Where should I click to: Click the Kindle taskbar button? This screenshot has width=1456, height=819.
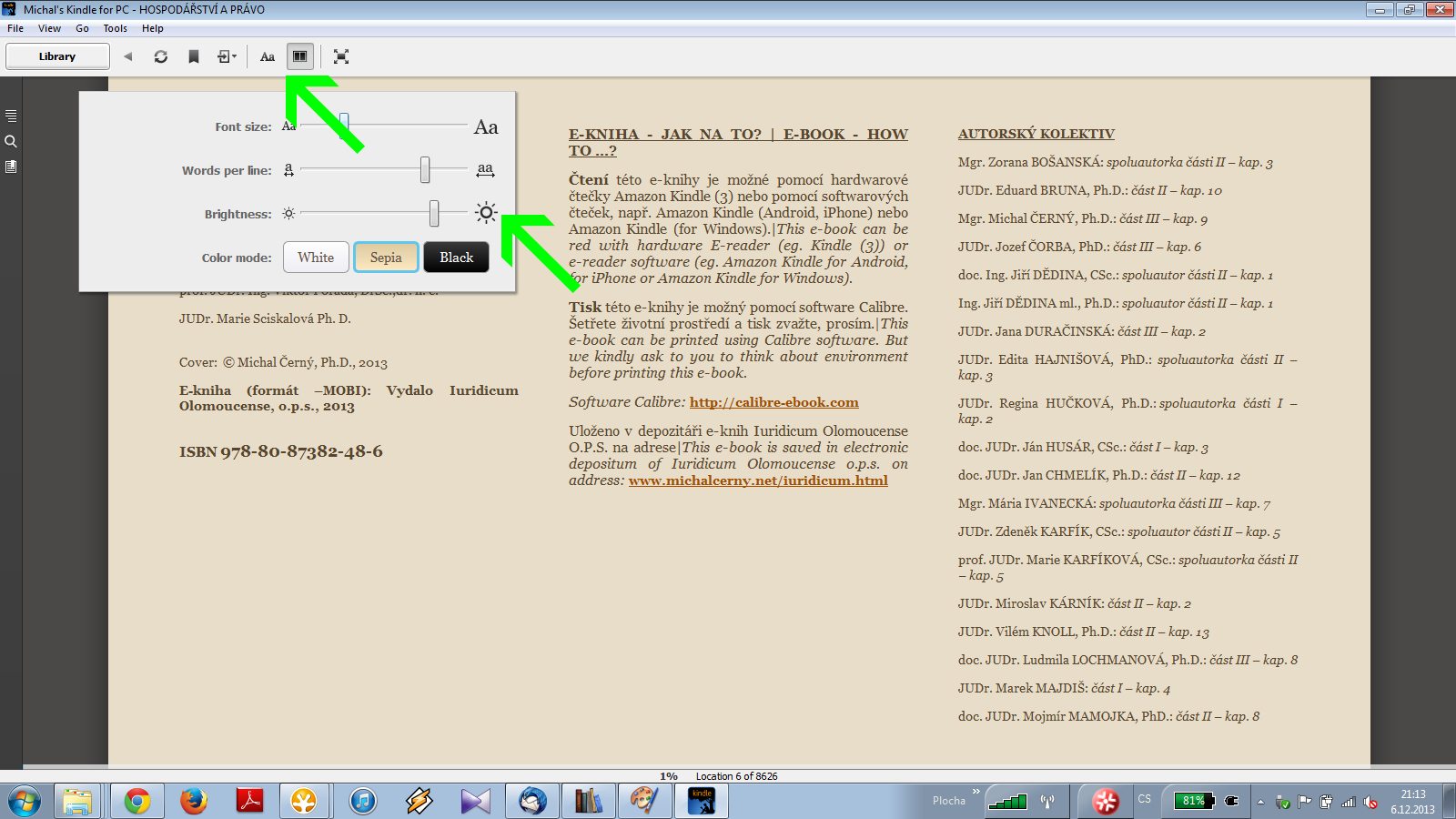point(702,801)
